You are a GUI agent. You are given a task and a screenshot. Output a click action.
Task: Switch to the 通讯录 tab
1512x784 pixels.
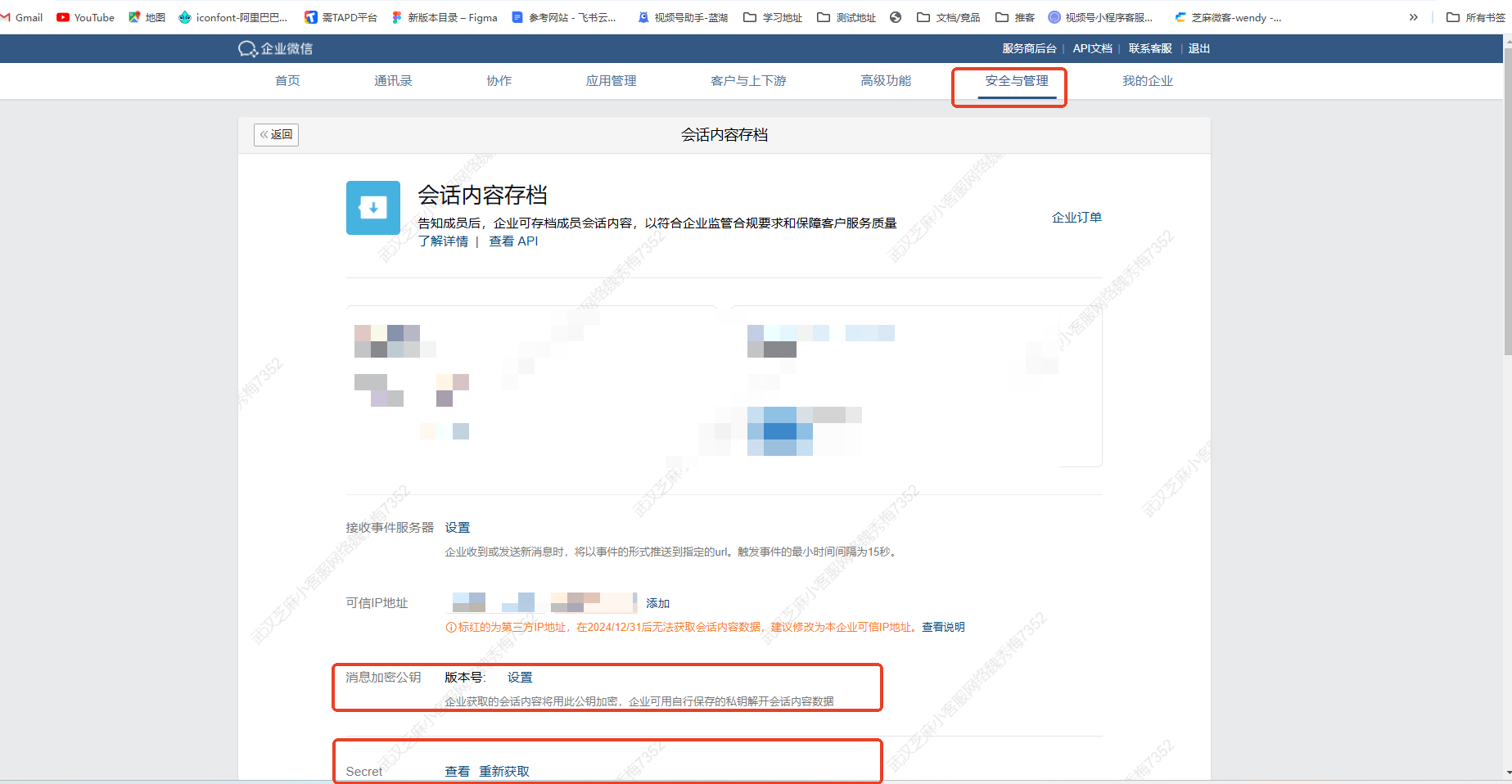[393, 80]
